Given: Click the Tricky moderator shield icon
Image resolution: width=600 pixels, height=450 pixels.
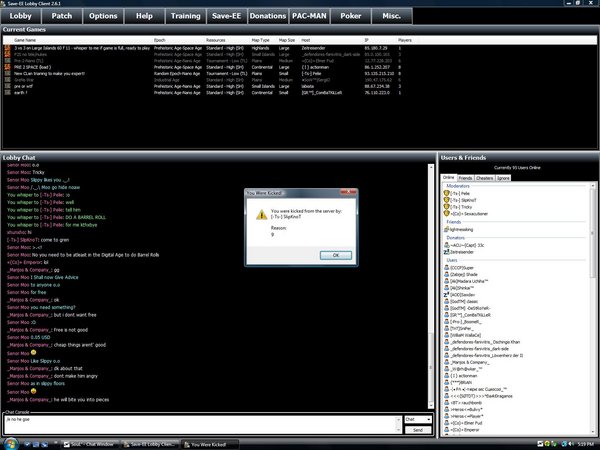Looking at the screenshot, I should [446, 206].
